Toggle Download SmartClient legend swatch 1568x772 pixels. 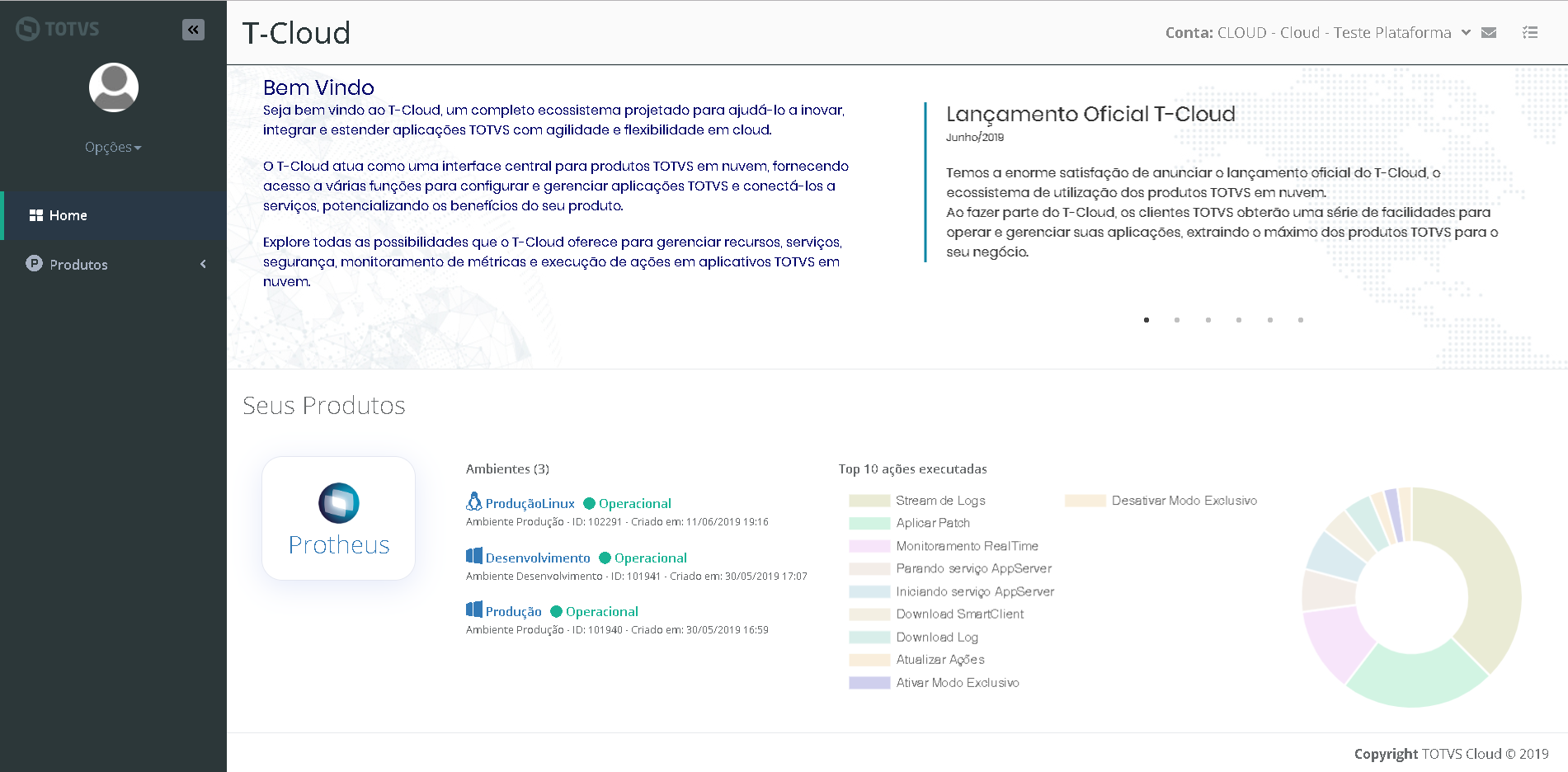coord(869,614)
